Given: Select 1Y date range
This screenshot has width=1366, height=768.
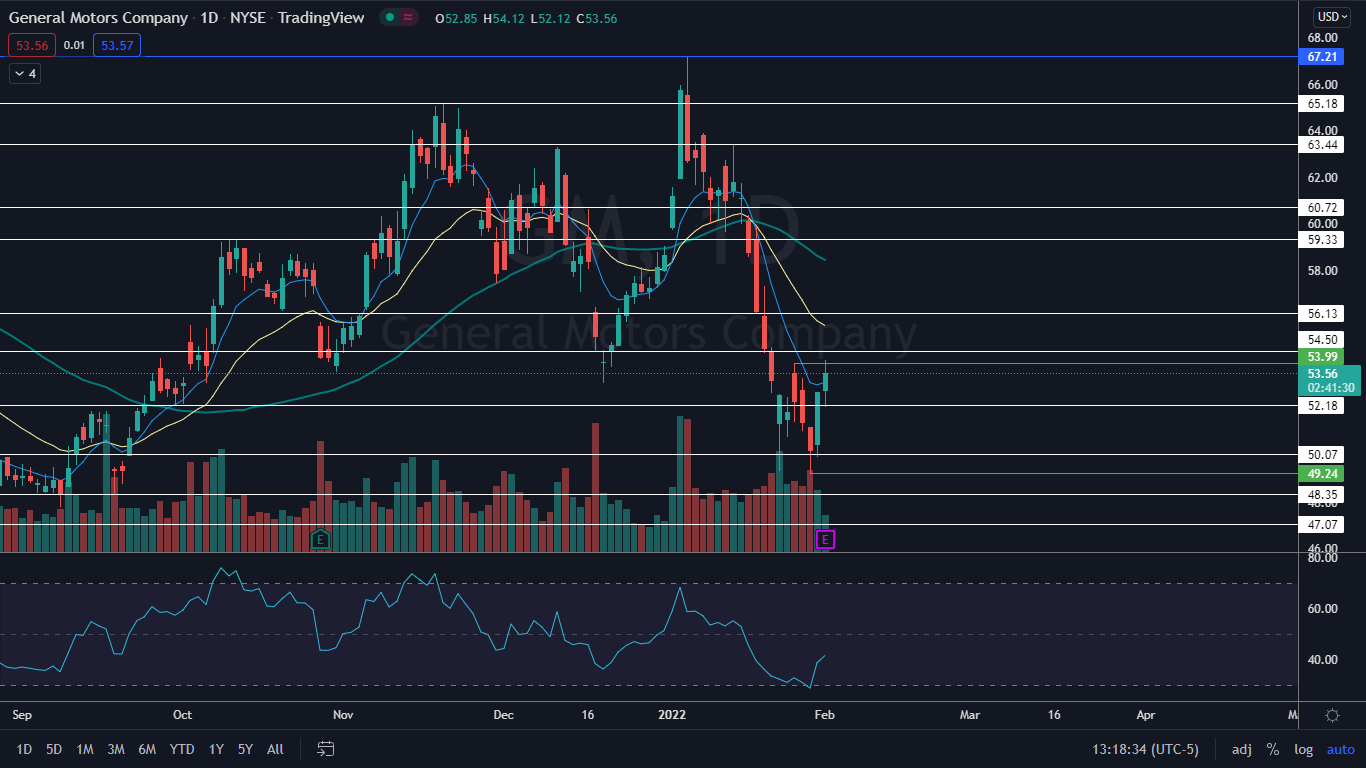Looking at the screenshot, I should pos(216,749).
